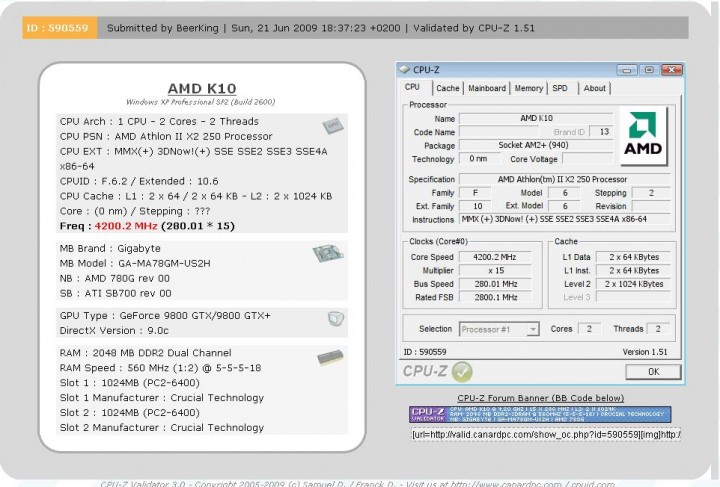Click the red Freq 4200.2 MHz text
Screen dimensions: 720x487
pyautogui.click(x=126, y=226)
